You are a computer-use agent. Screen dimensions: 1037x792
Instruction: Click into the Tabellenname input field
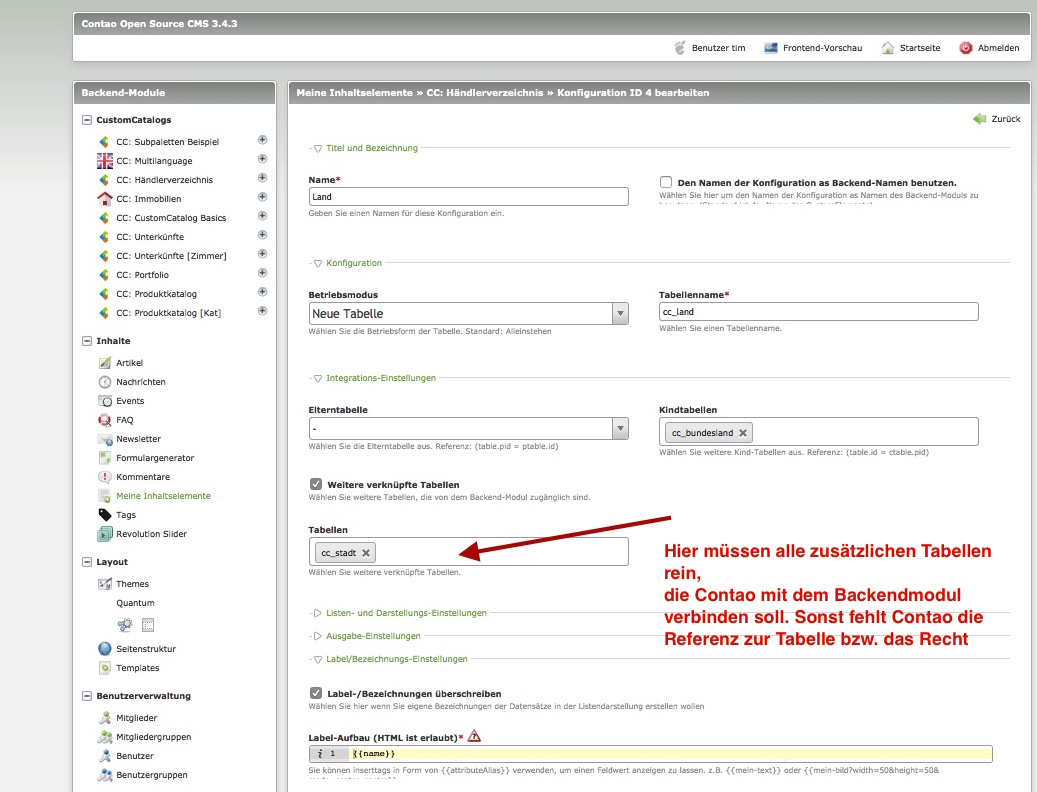[818, 312]
